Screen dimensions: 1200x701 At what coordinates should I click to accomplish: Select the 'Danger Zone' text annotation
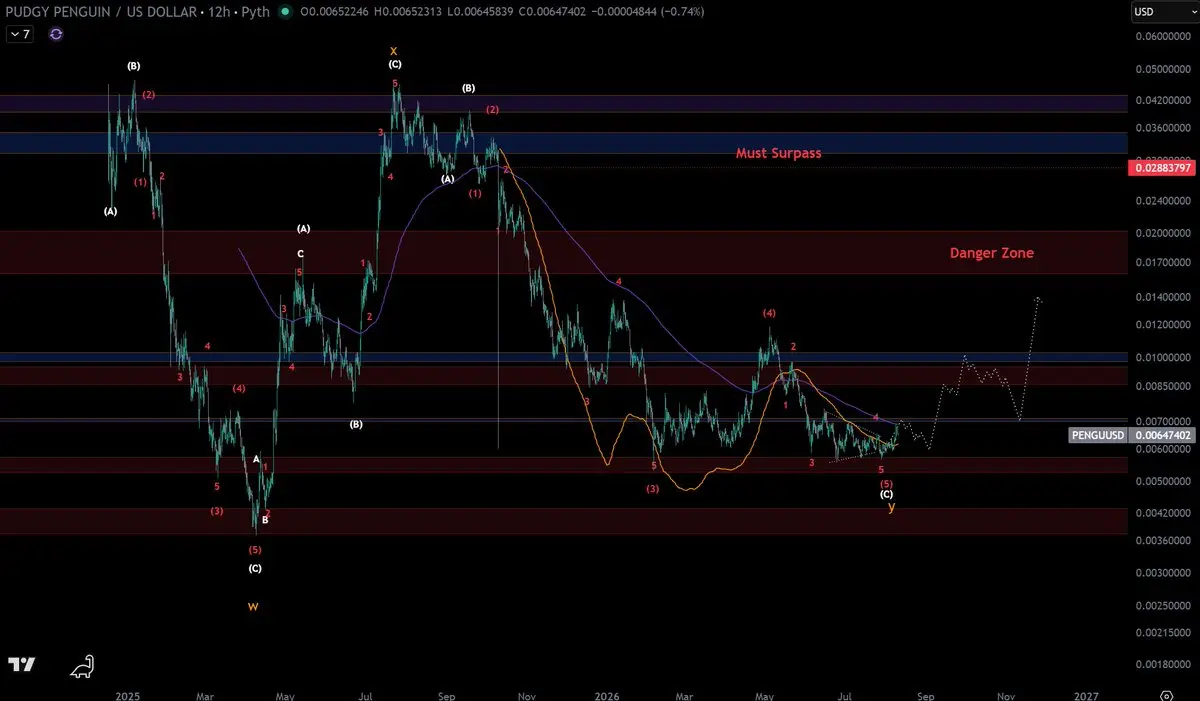991,253
